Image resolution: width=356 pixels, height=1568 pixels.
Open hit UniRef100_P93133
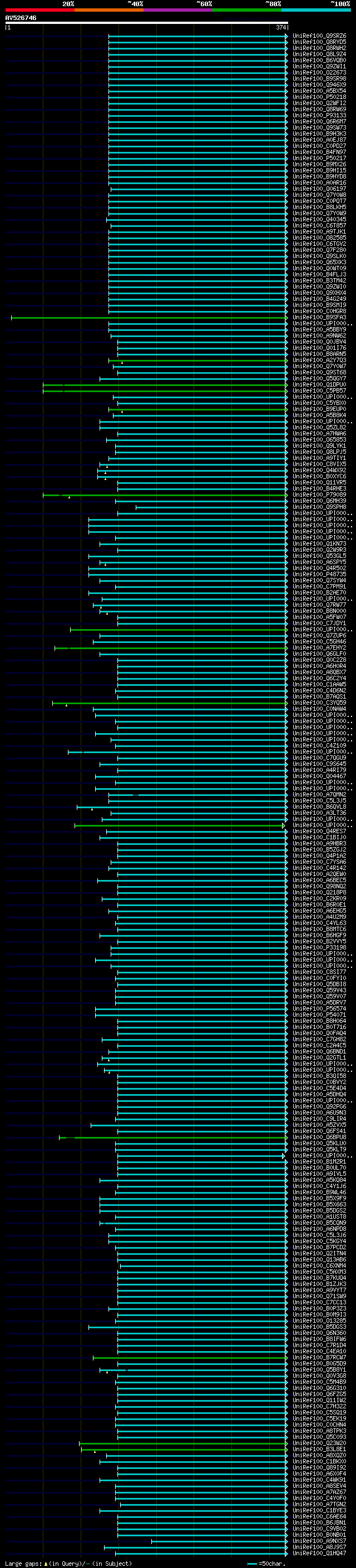click(x=319, y=116)
